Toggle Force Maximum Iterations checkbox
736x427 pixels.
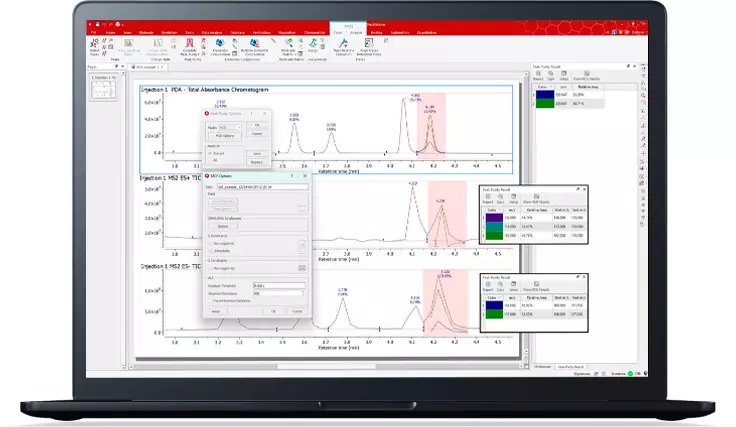(x=210, y=301)
